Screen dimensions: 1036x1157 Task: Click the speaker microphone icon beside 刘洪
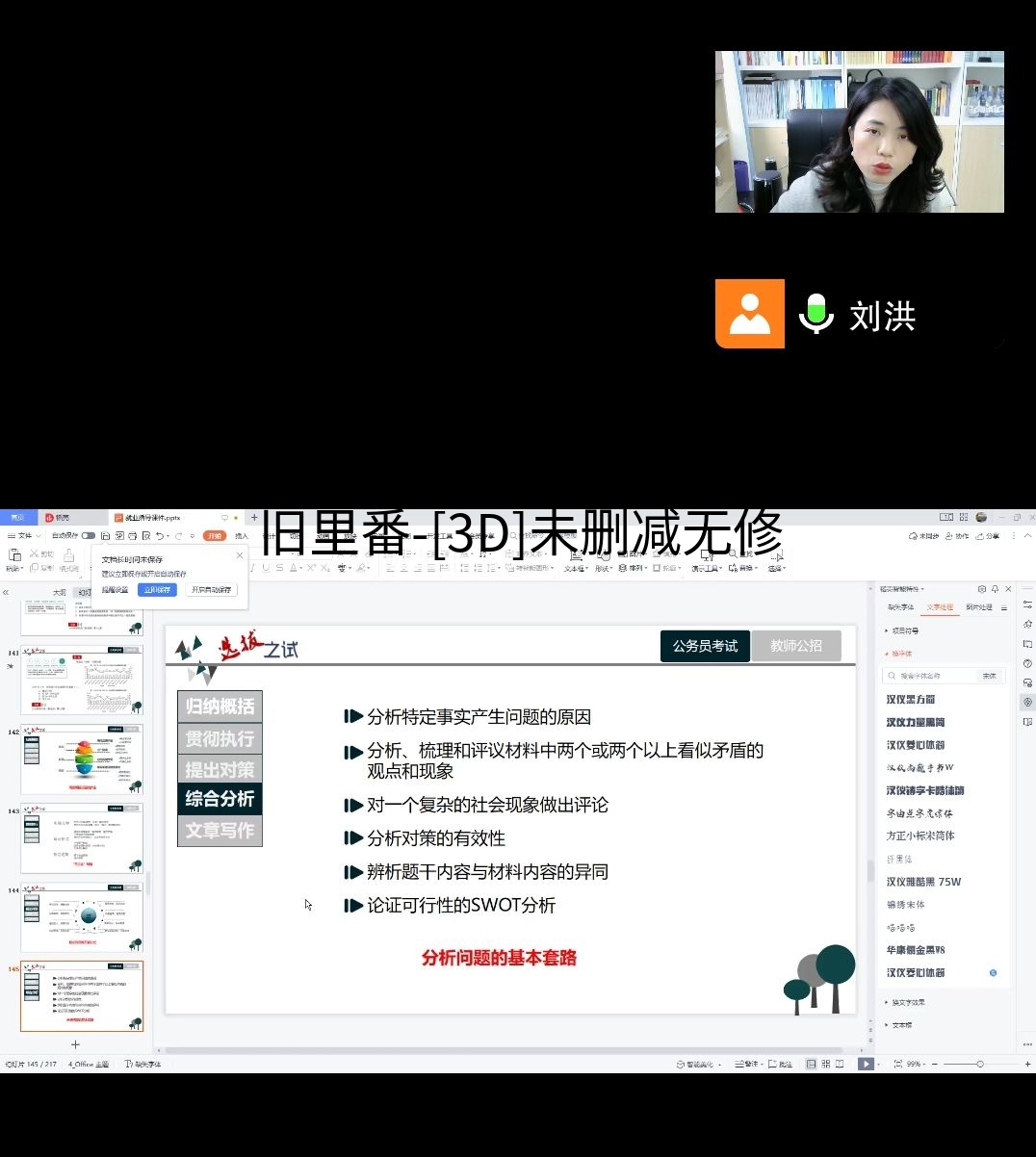[x=816, y=314]
